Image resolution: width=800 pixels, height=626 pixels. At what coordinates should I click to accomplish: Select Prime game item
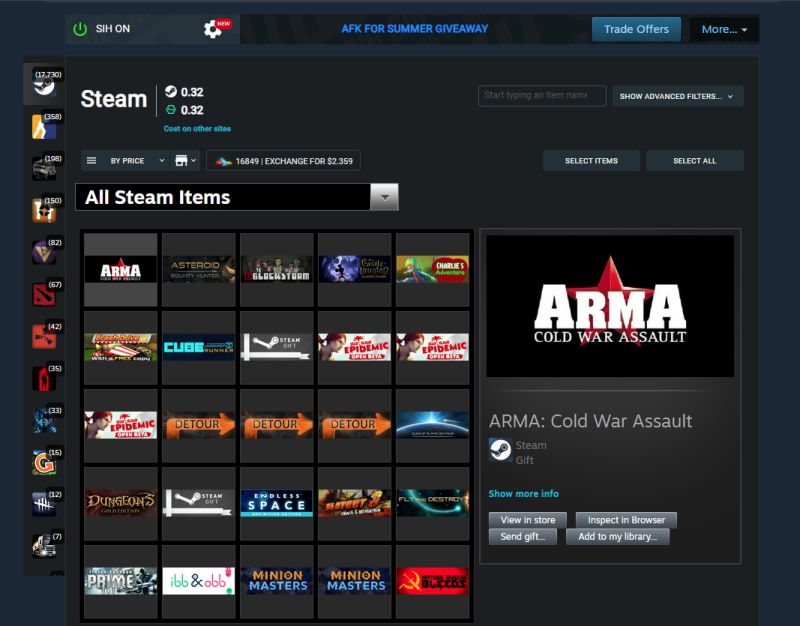120,582
